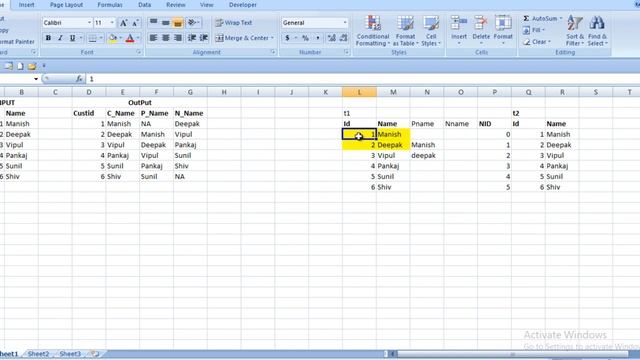Open the font name dropdown
Image resolution: width=640 pixels, height=360 pixels.
click(x=89, y=23)
